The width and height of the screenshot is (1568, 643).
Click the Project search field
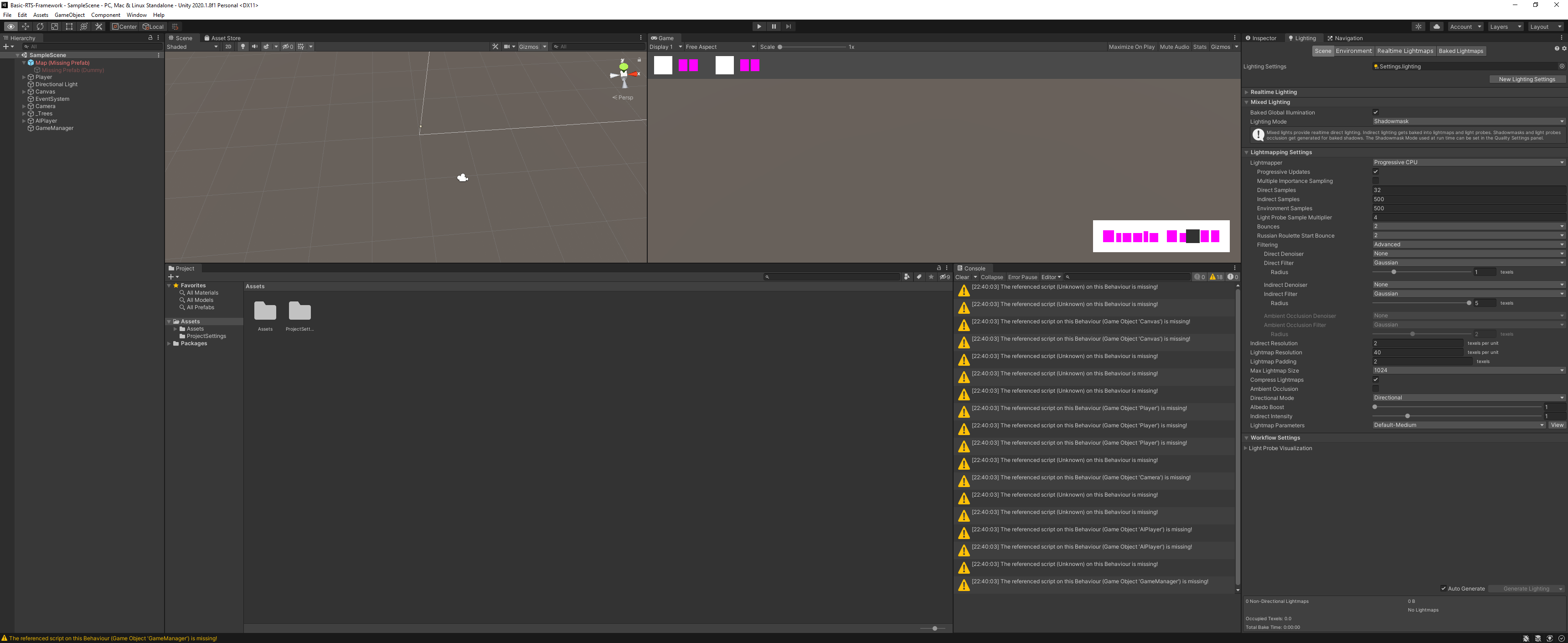click(832, 276)
